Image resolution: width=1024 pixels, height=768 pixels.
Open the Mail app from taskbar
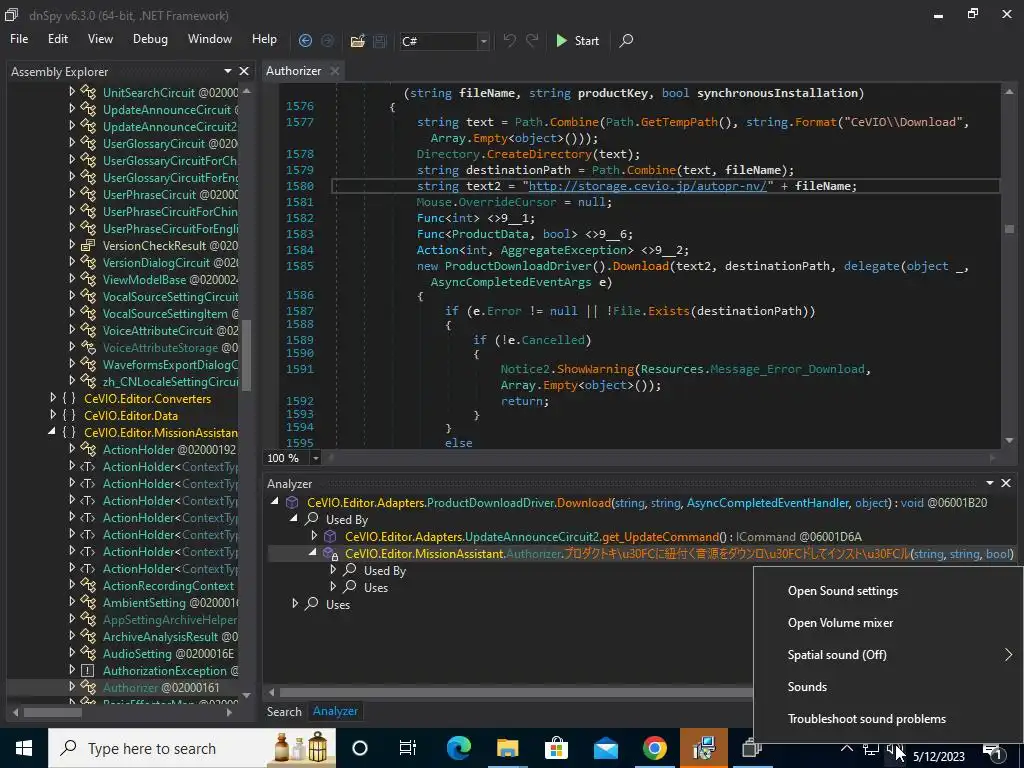(x=605, y=748)
